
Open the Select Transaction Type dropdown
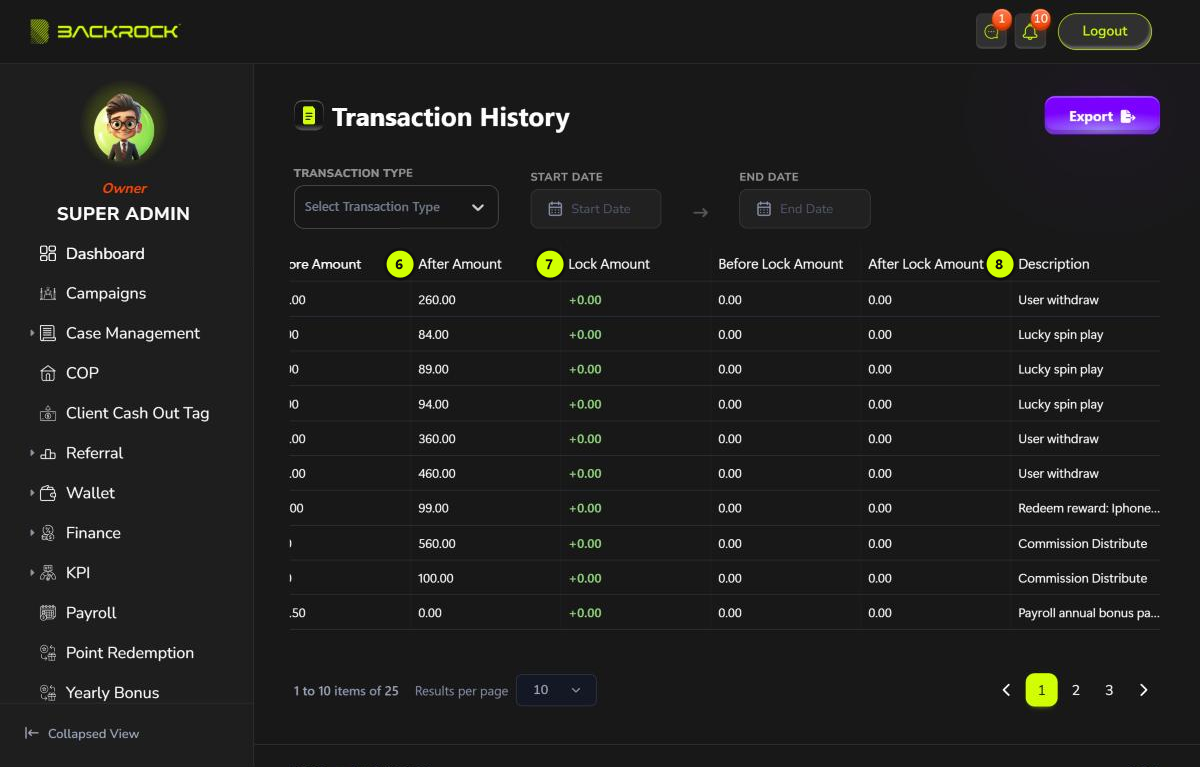(x=396, y=207)
